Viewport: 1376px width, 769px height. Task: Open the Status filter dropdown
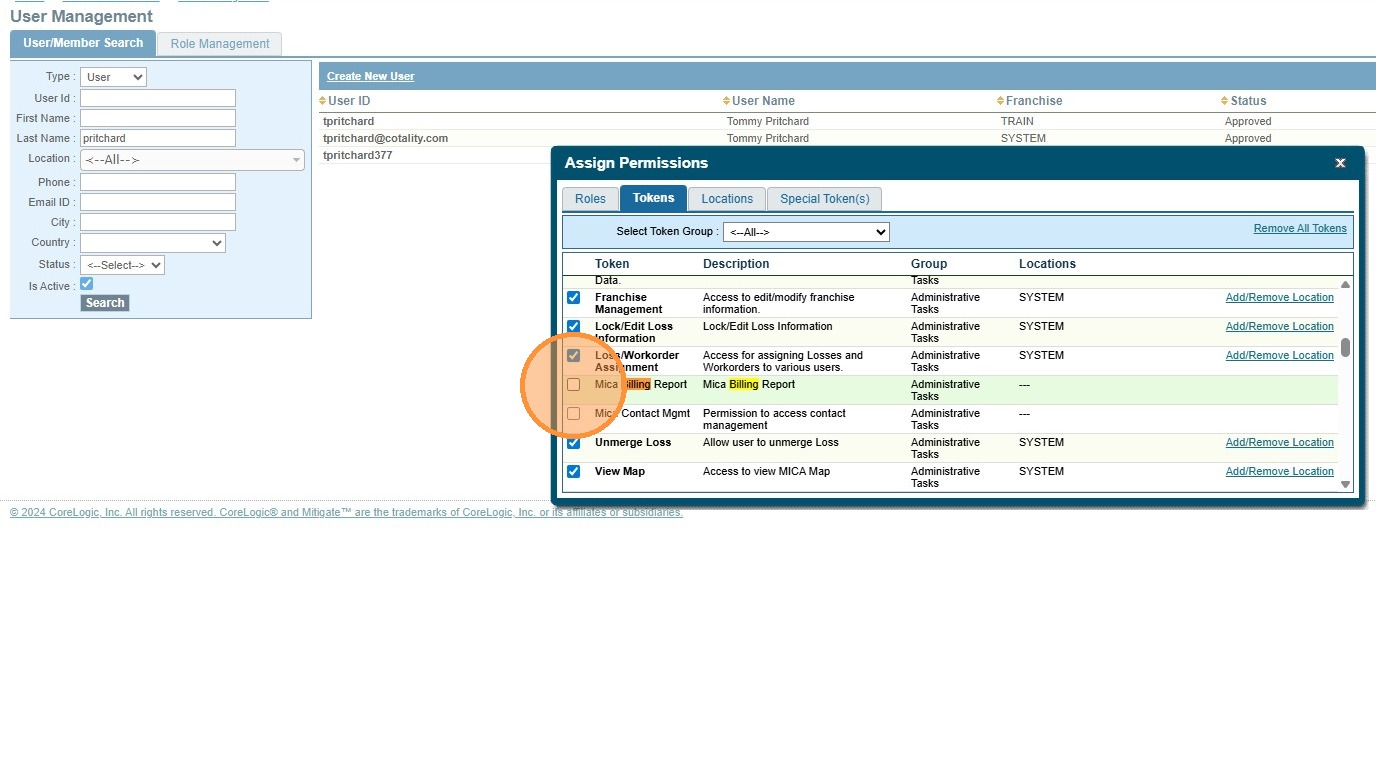pyautogui.click(x=122, y=265)
